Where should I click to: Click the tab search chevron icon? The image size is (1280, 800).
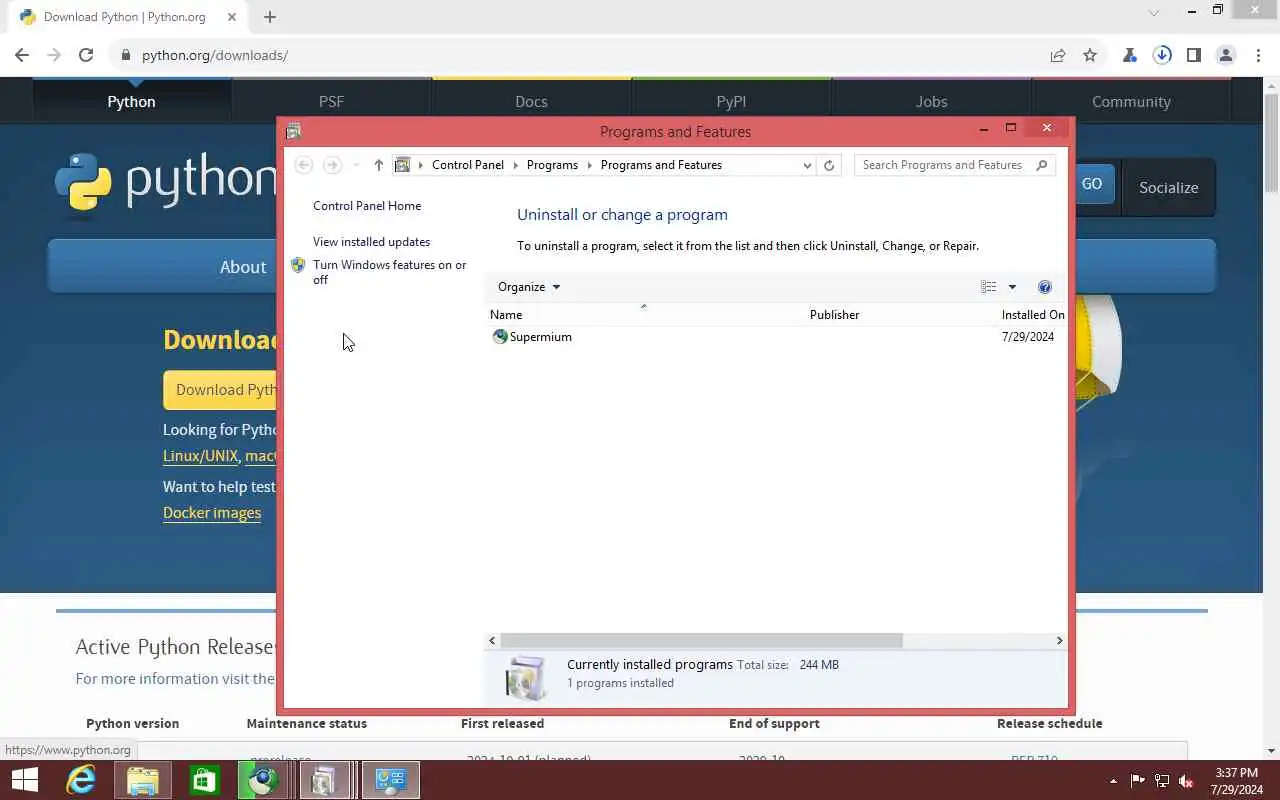coord(1154,13)
